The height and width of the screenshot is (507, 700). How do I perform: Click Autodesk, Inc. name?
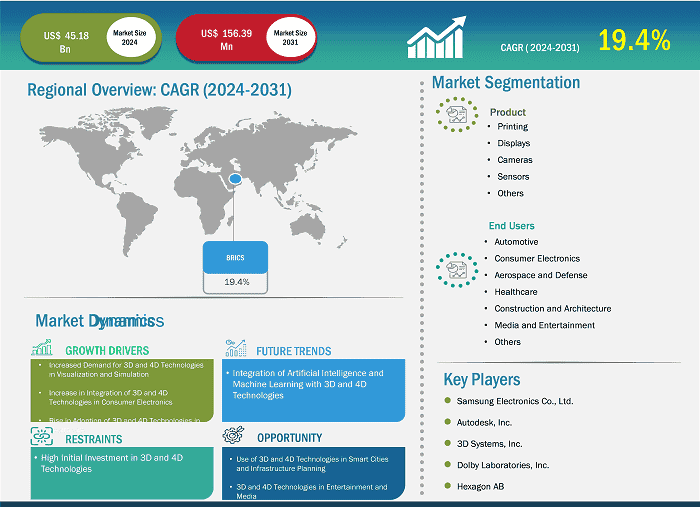pos(484,422)
